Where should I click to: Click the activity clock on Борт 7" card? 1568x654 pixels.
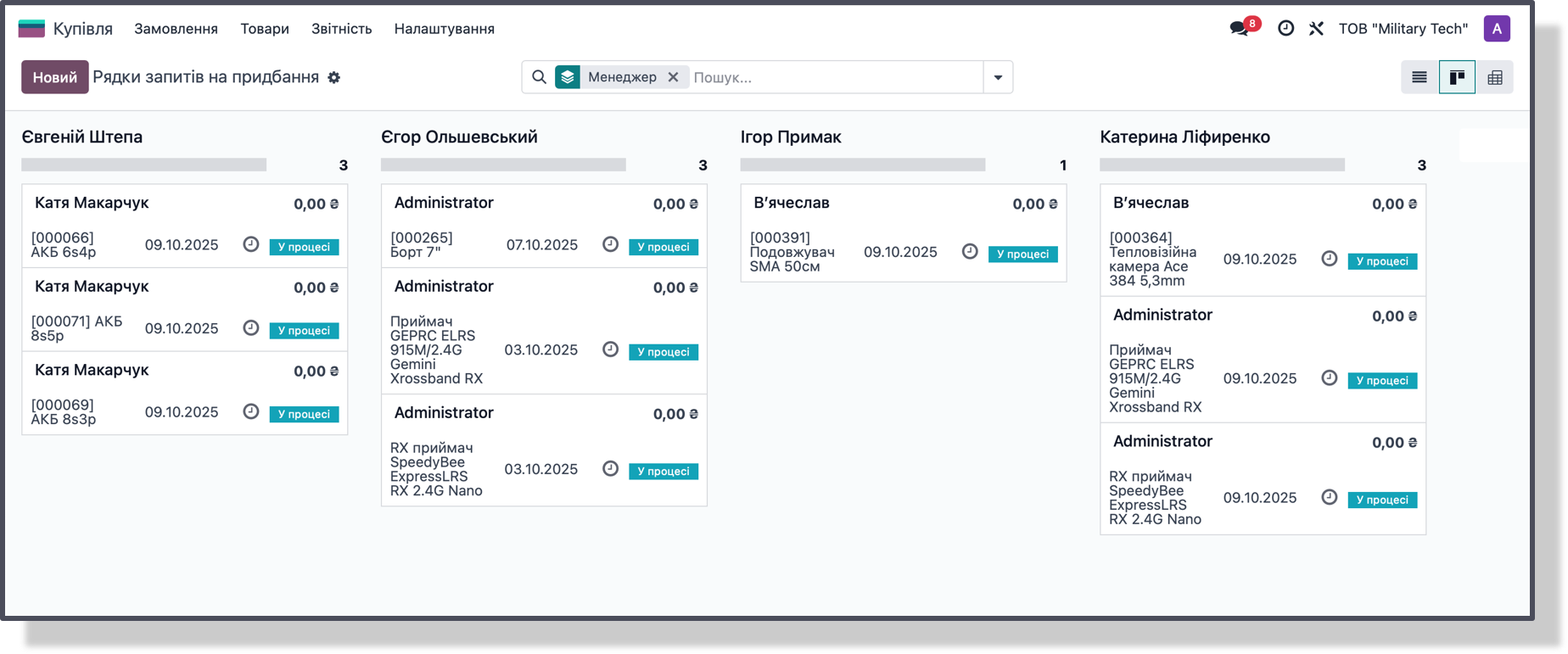[610, 244]
